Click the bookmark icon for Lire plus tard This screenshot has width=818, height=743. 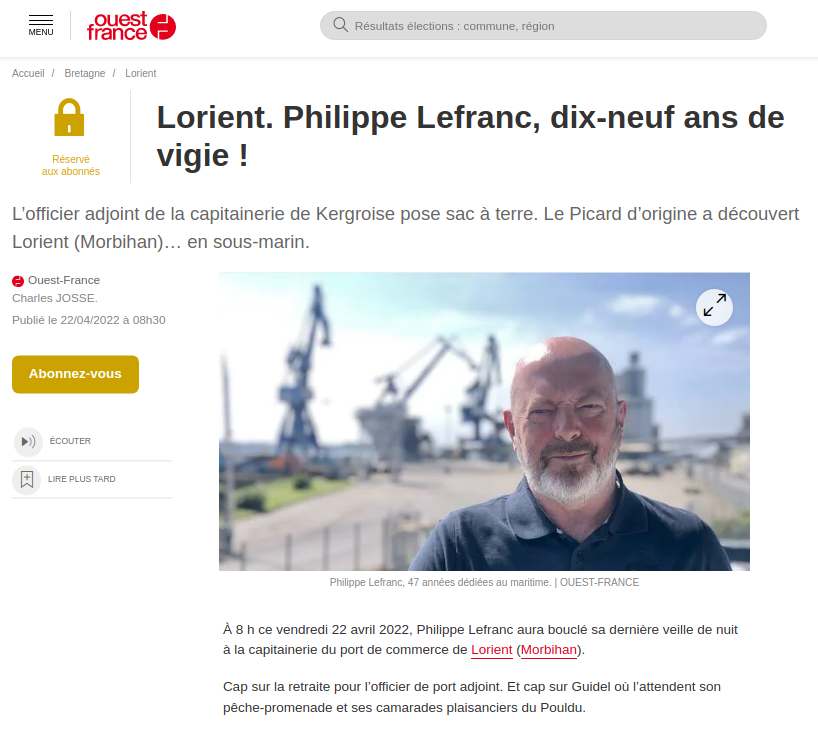click(x=27, y=479)
